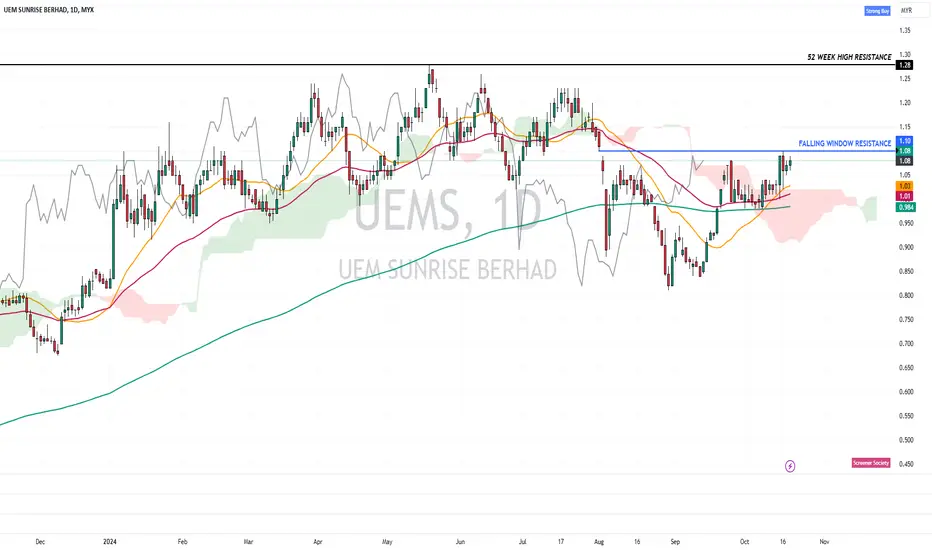Click the orange 1.03 moving average tag
Viewport: 932px width, 550px height.
coord(905,186)
